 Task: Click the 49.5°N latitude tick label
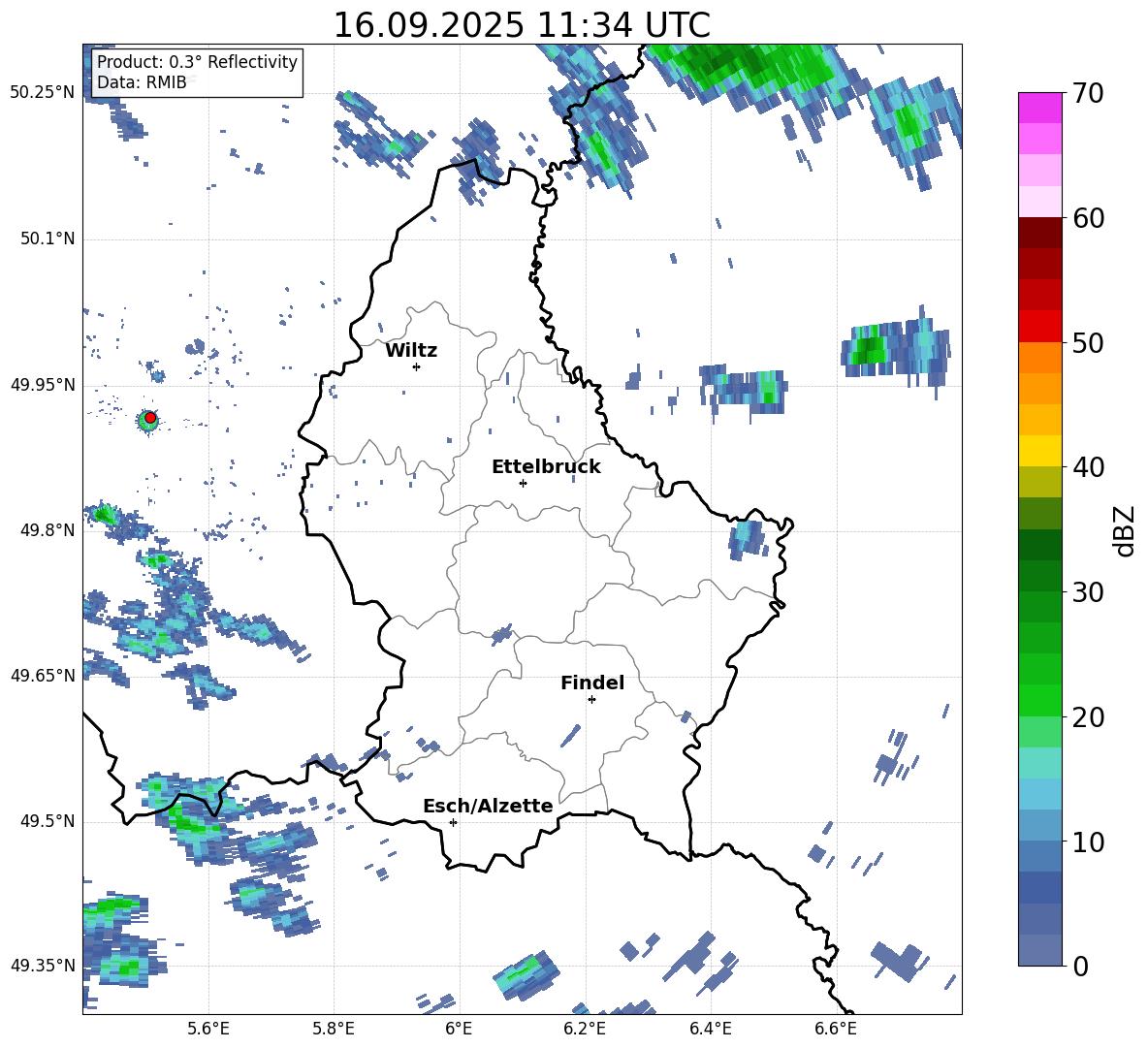tap(48, 821)
